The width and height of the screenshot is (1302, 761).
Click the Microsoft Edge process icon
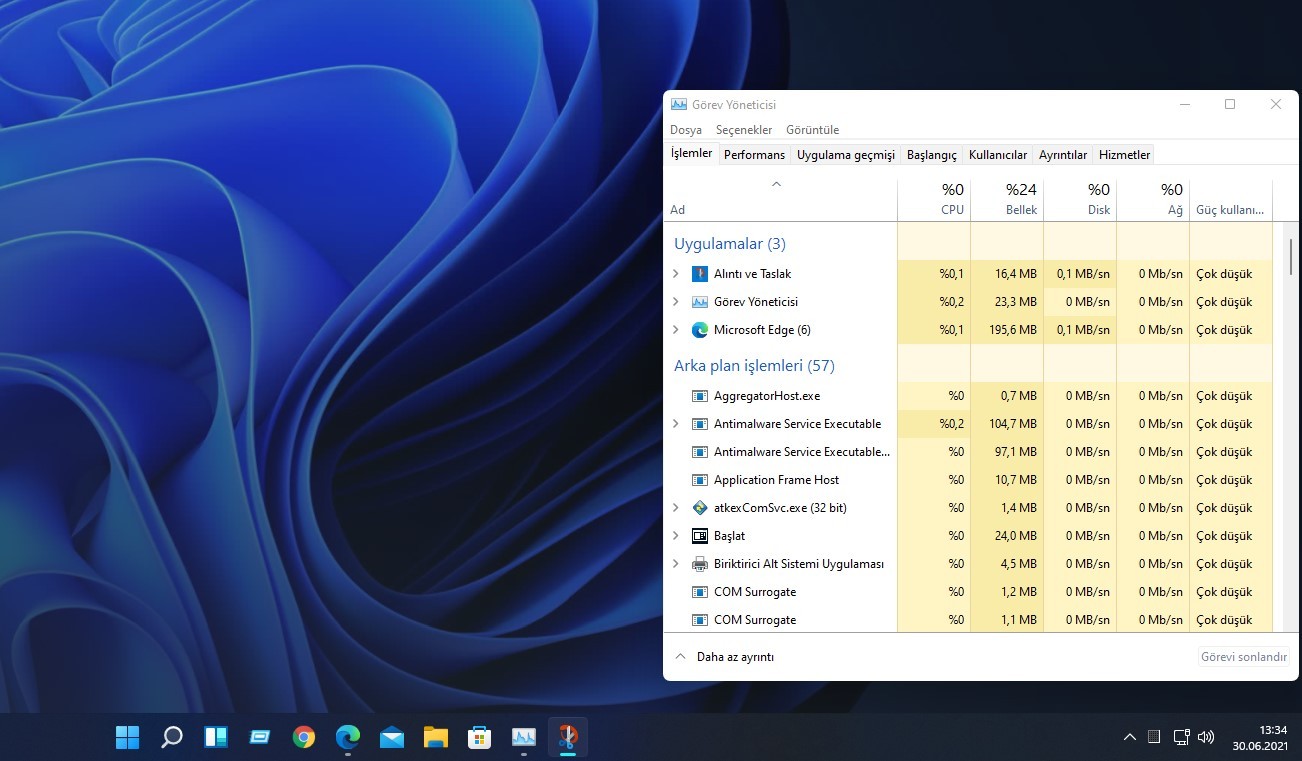pos(699,329)
